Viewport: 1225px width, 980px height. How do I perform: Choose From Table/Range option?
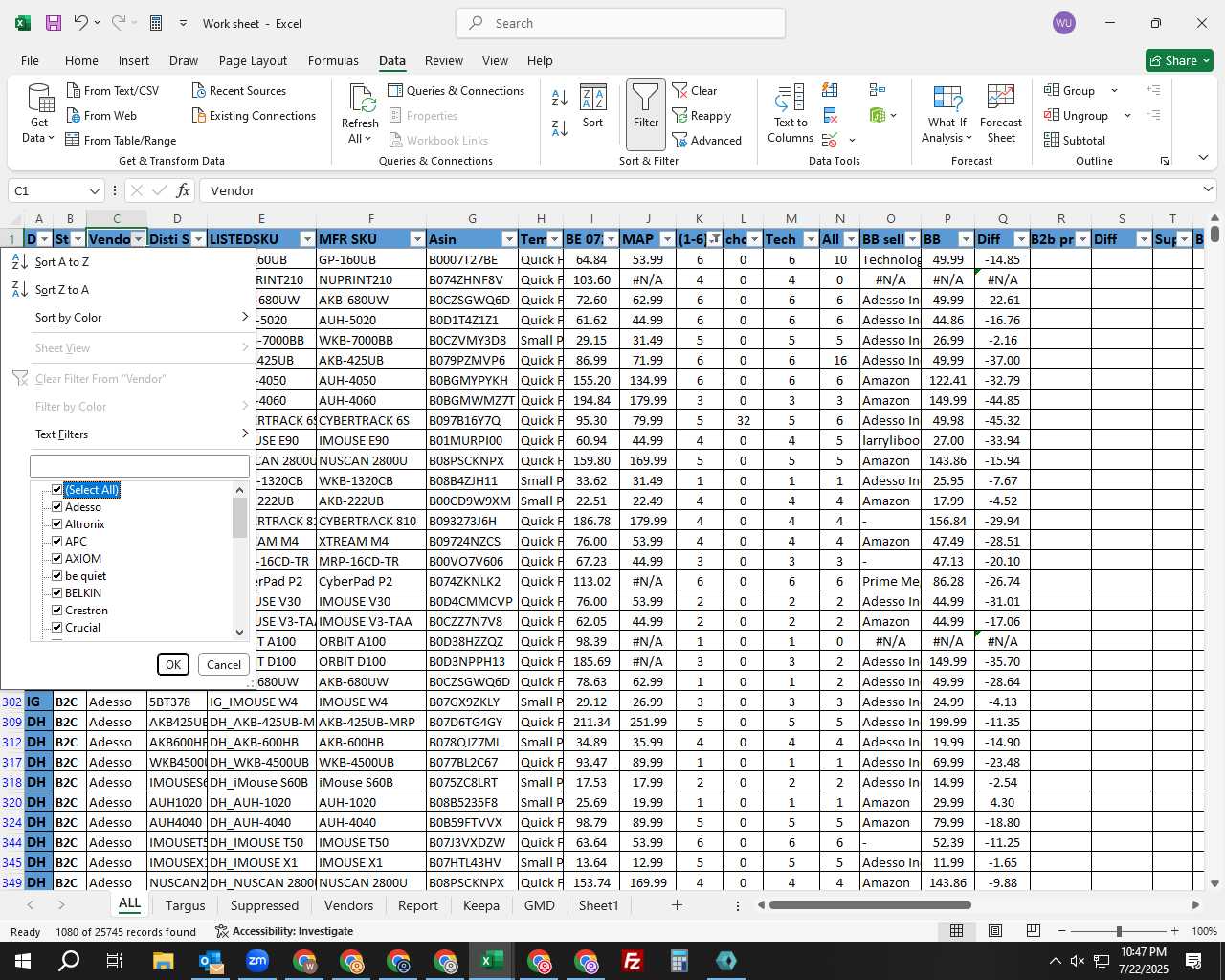(x=122, y=140)
